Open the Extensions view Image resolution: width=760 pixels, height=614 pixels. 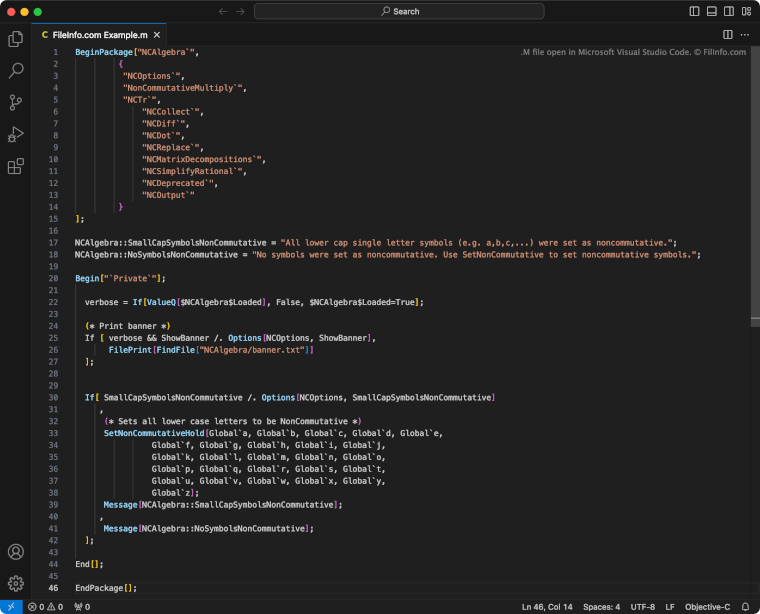[15, 167]
